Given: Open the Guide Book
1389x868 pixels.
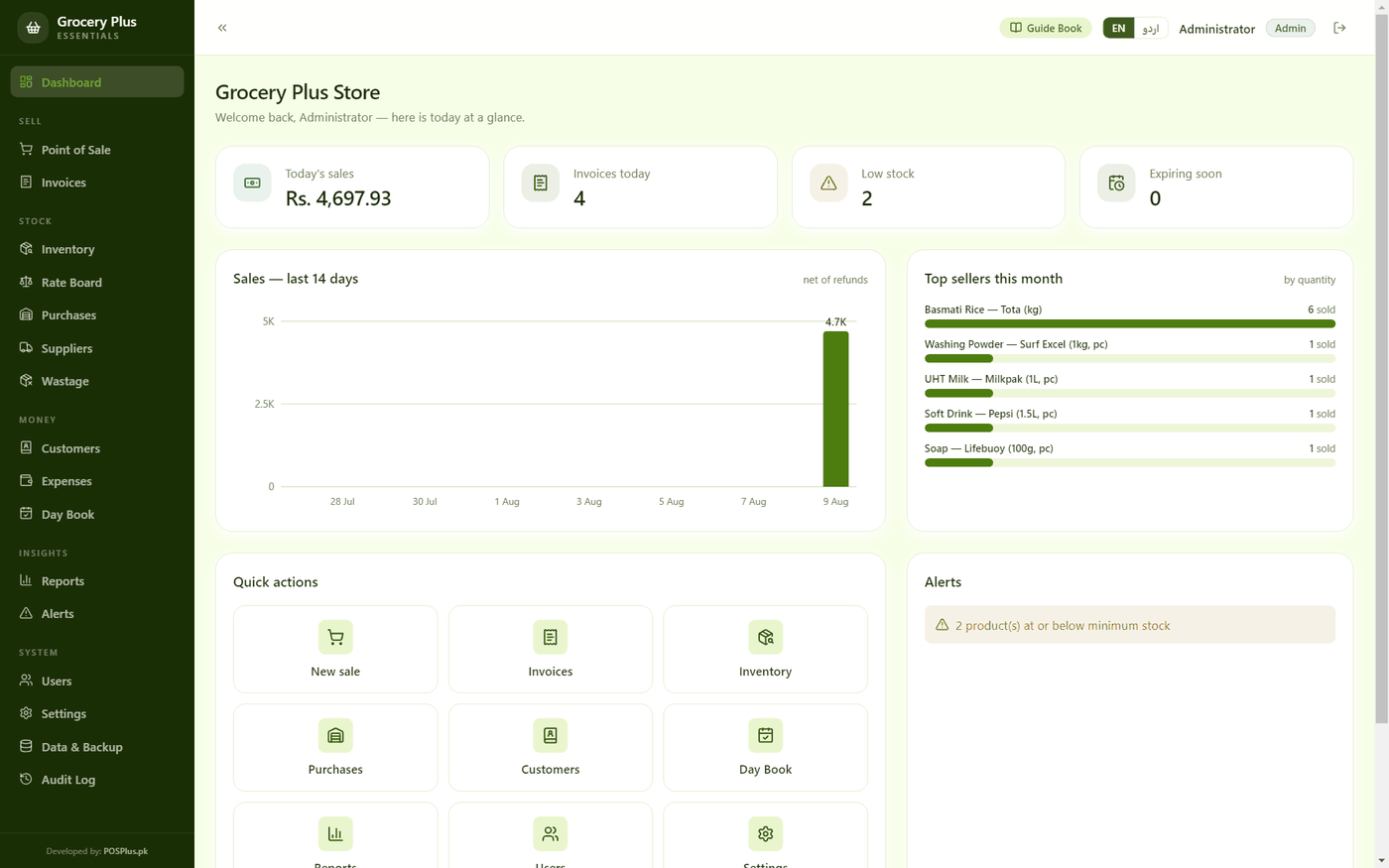Looking at the screenshot, I should pos(1046,28).
